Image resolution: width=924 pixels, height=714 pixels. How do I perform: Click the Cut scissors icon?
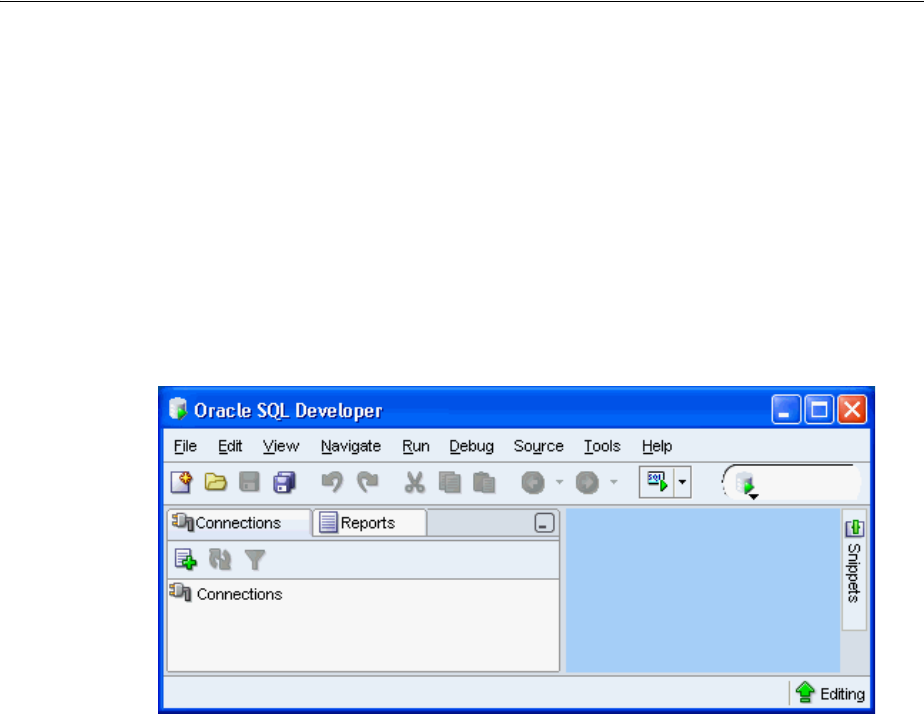(x=414, y=482)
